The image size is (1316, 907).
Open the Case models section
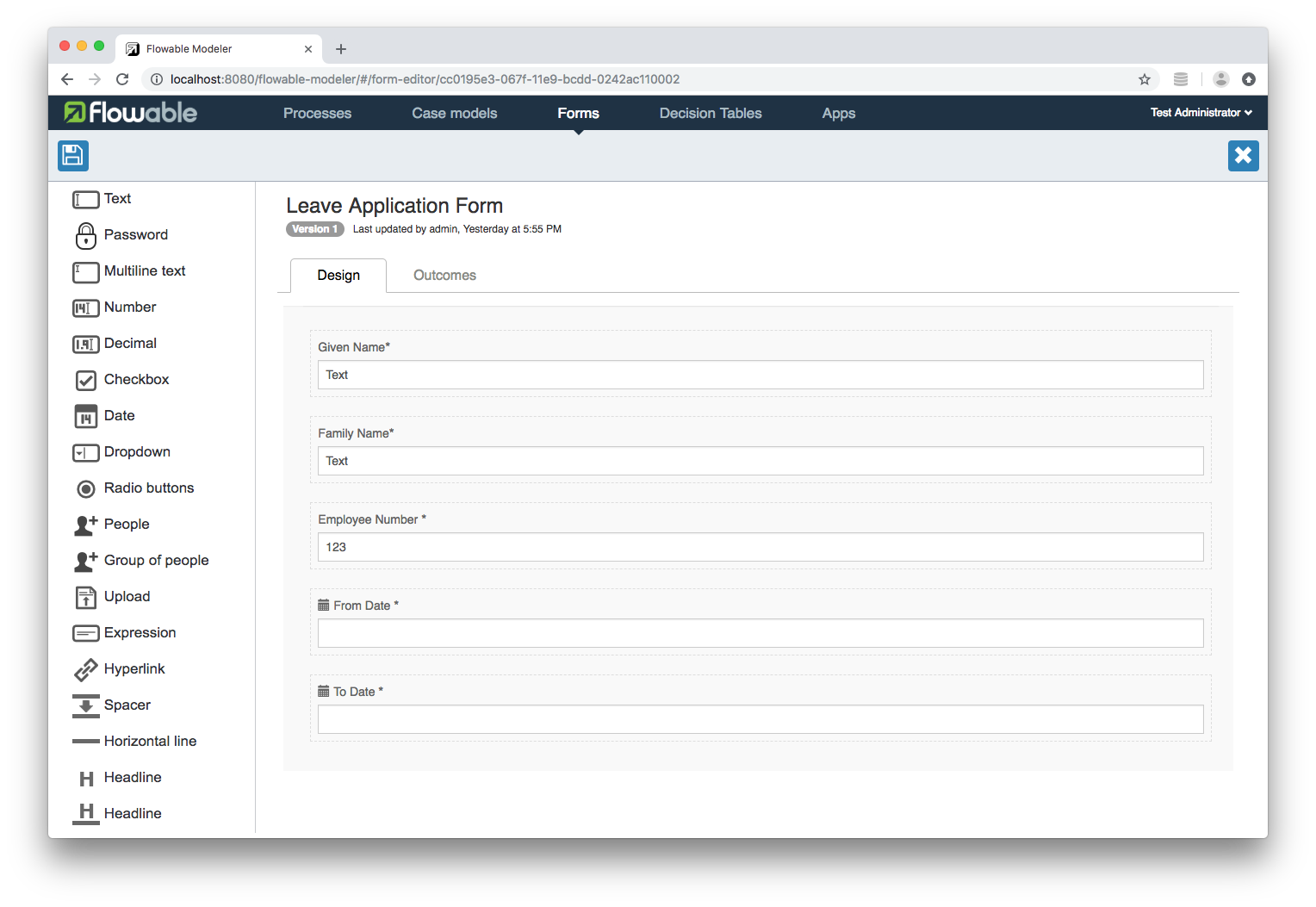[455, 114]
